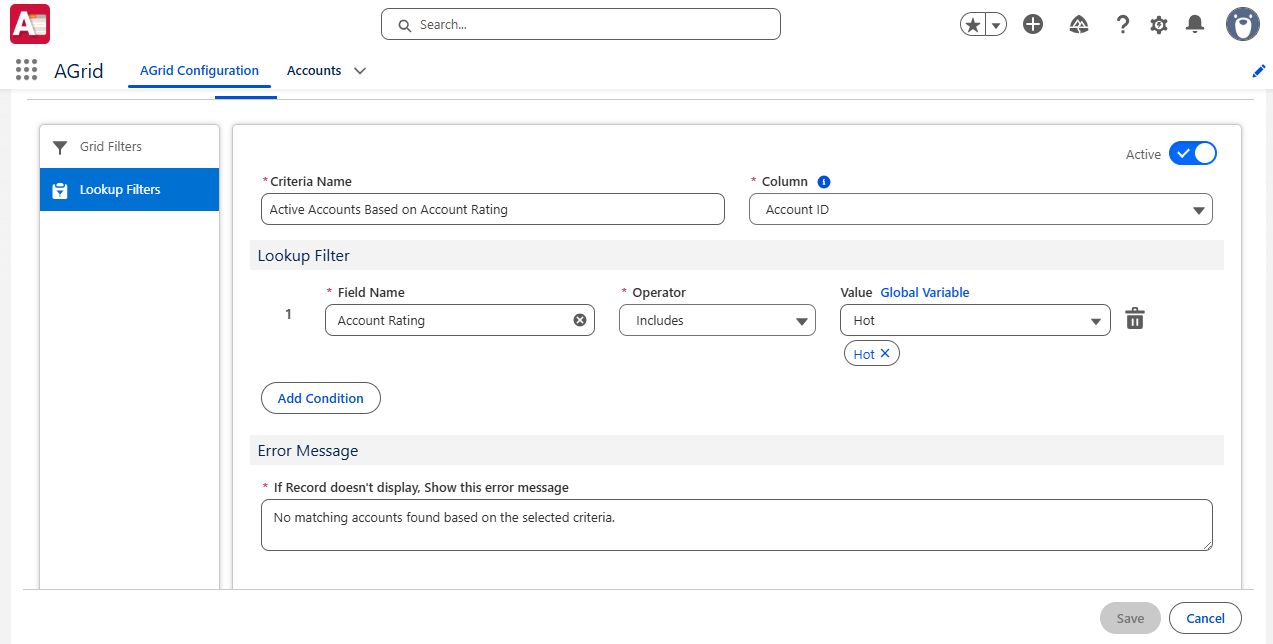Delete condition 1 with trash icon
The width and height of the screenshot is (1273, 644).
point(1135,319)
